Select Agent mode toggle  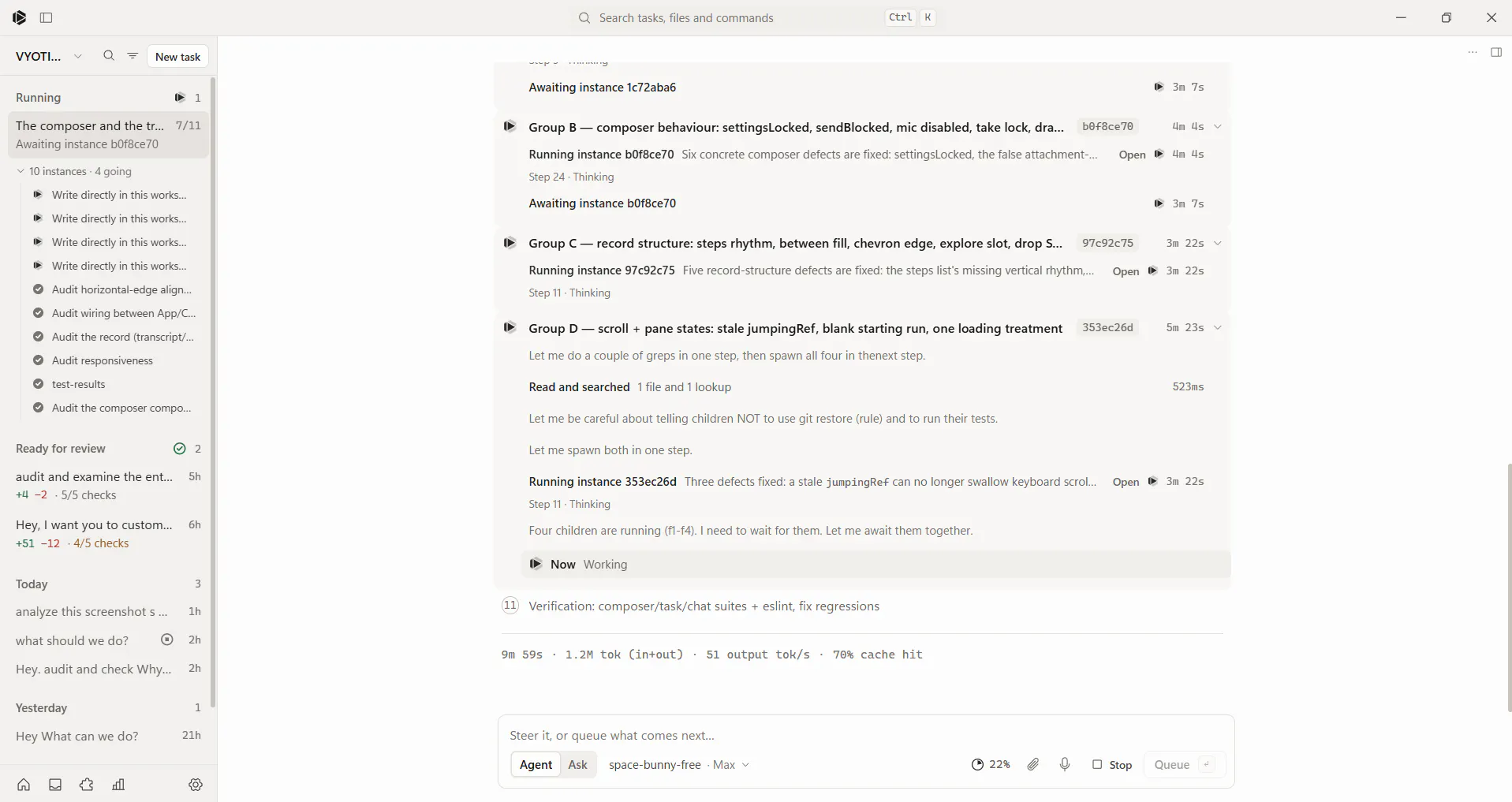coord(536,764)
